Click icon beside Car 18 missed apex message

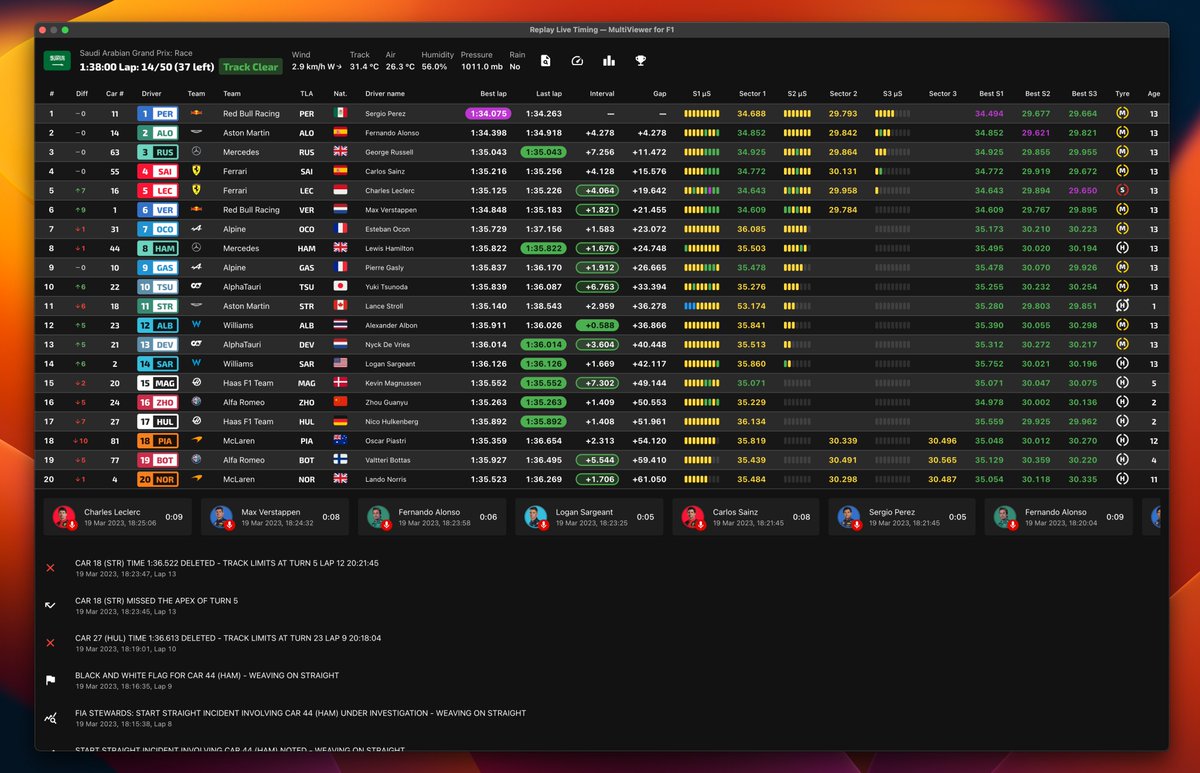click(x=50, y=605)
